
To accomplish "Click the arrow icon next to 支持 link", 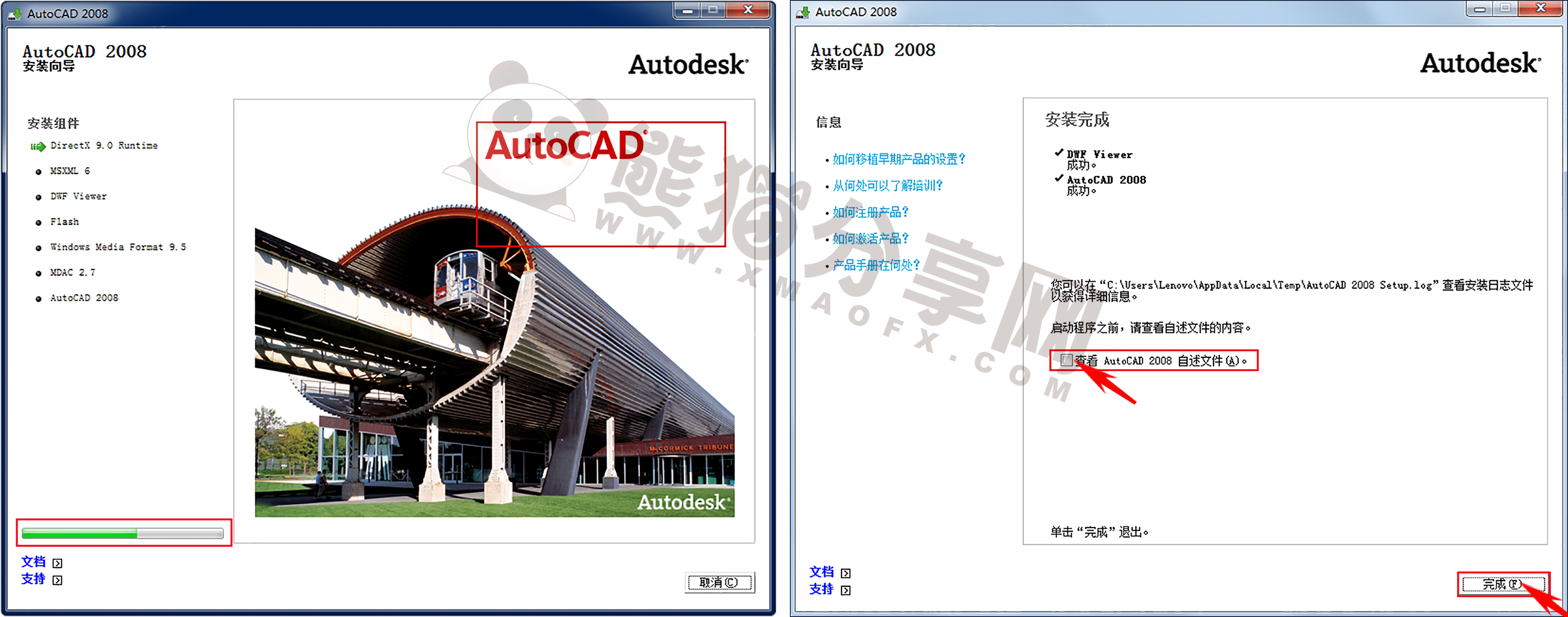I will pos(58,579).
